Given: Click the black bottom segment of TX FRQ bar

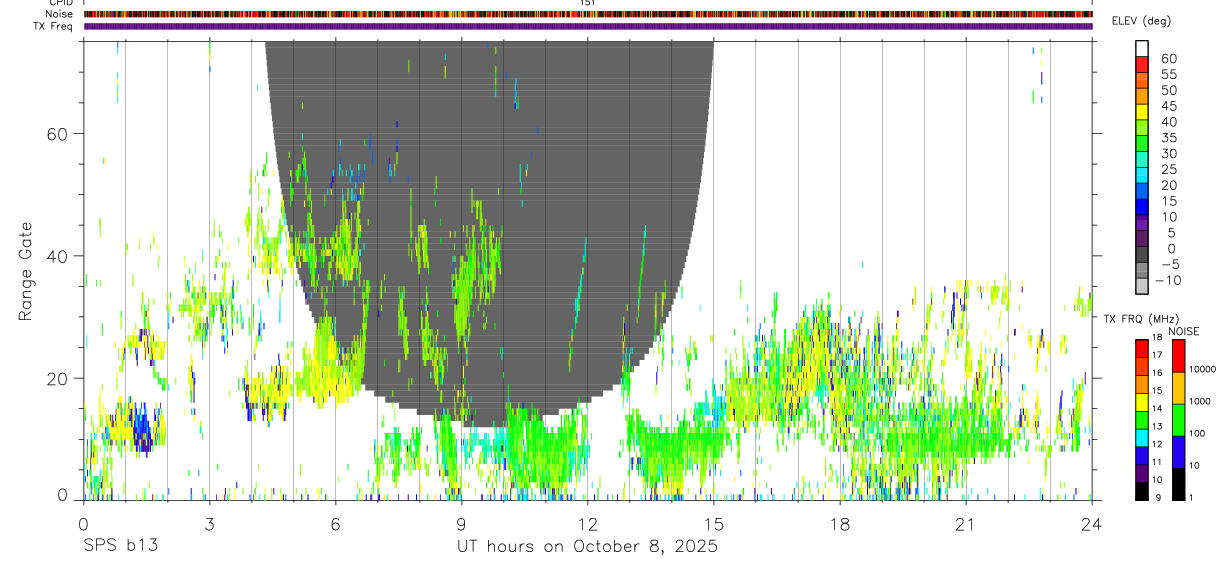Looking at the screenshot, I should click(1142, 490).
